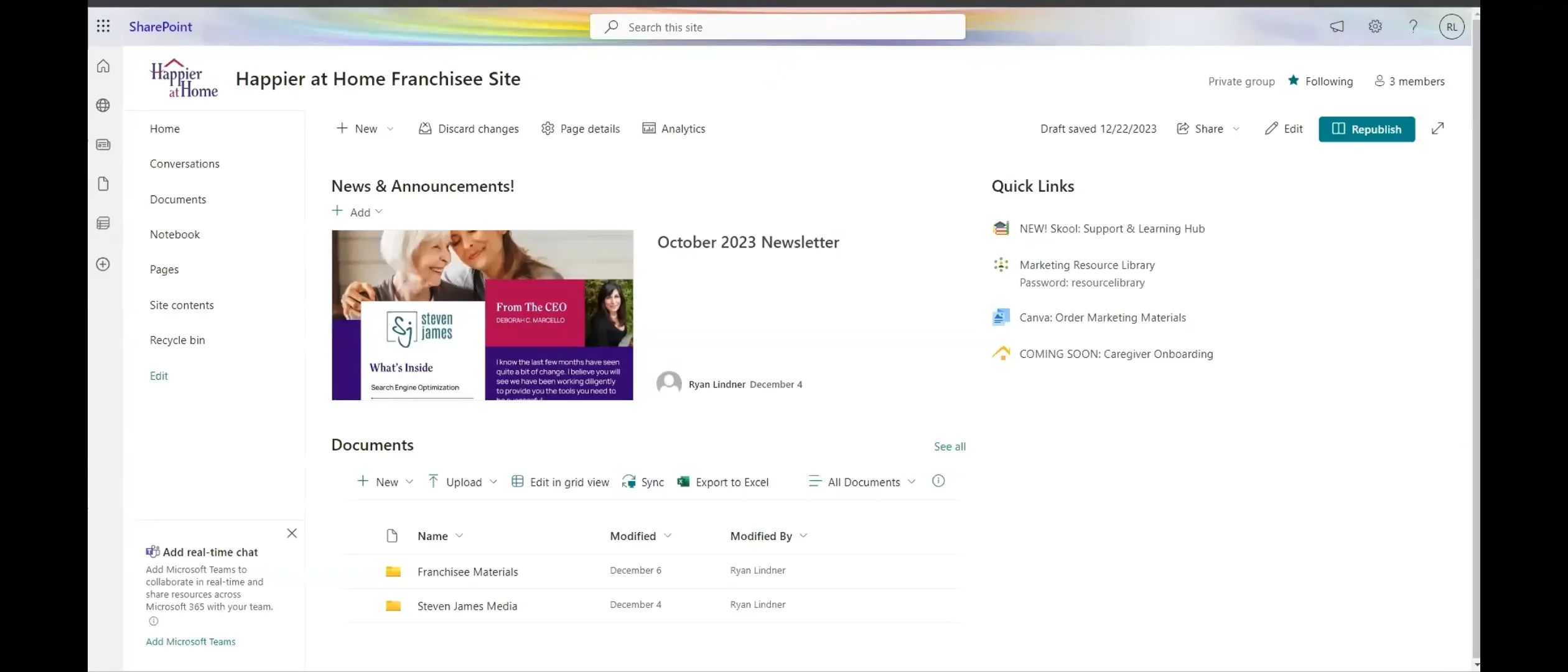Viewport: 1568px width, 672px height.
Task: Click Edit navigation link in sidebar
Action: pyautogui.click(x=159, y=375)
